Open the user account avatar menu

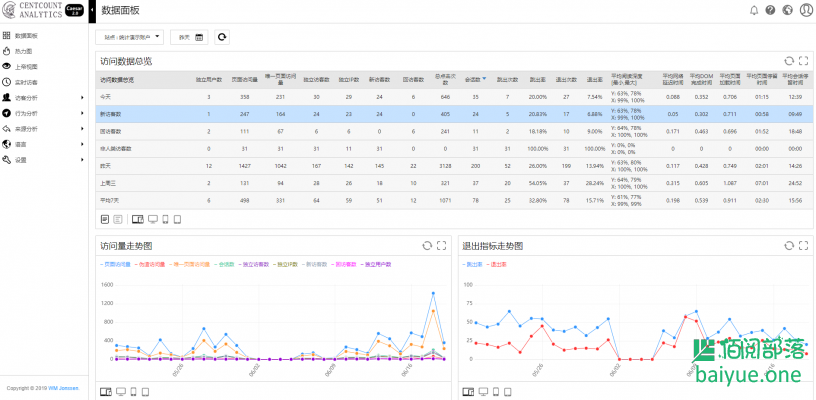click(806, 10)
